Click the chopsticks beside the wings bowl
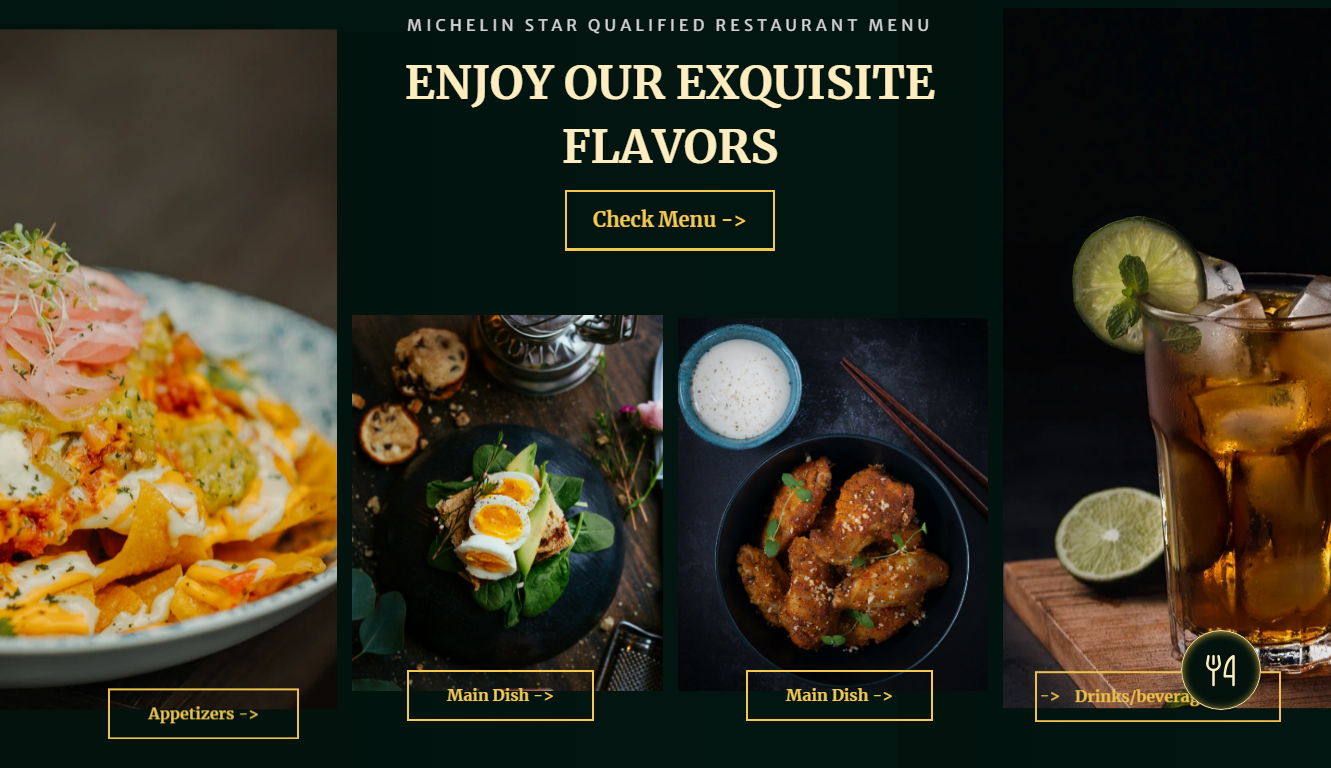This screenshot has width=1331, height=768. [913, 433]
